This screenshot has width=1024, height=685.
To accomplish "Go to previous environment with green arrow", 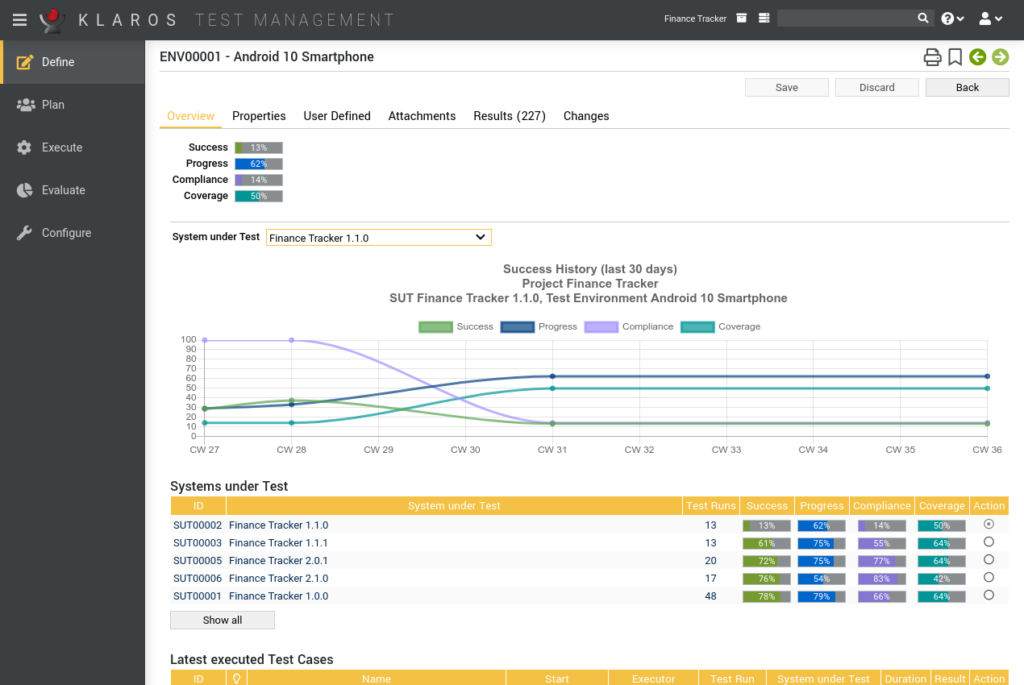I will (x=978, y=57).
